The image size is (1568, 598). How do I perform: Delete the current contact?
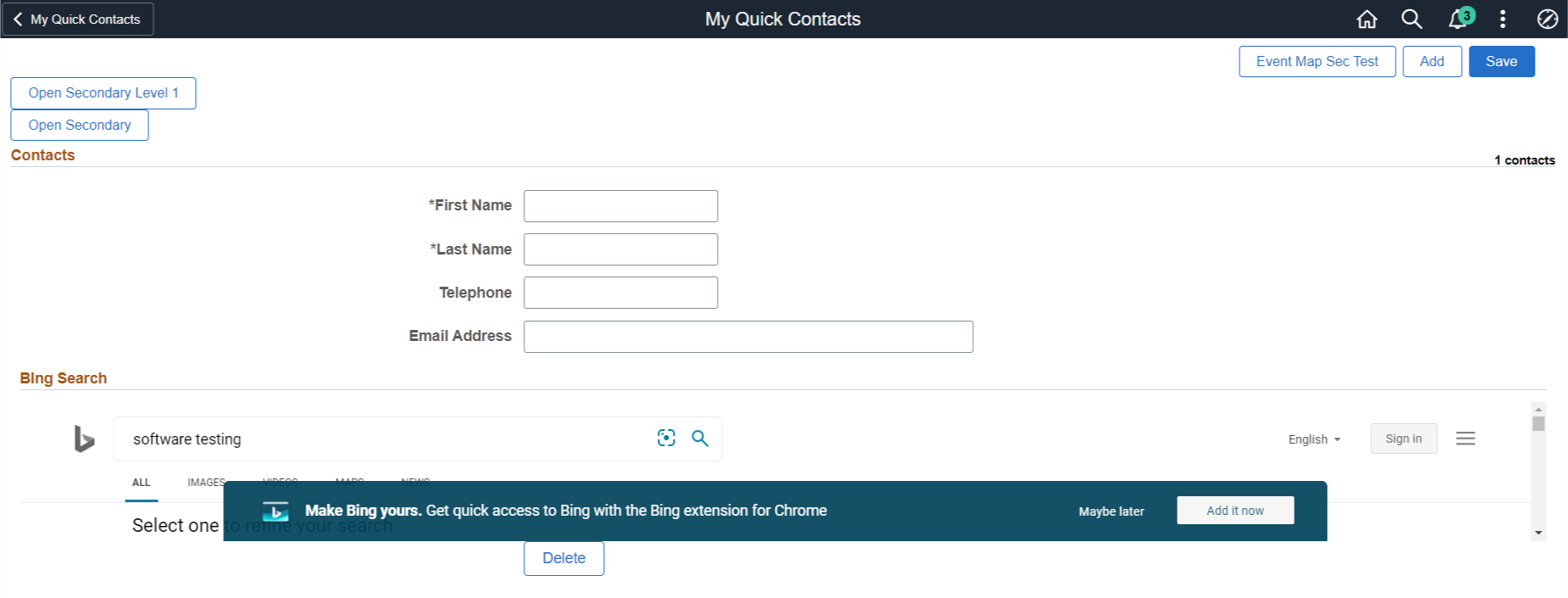(563, 558)
